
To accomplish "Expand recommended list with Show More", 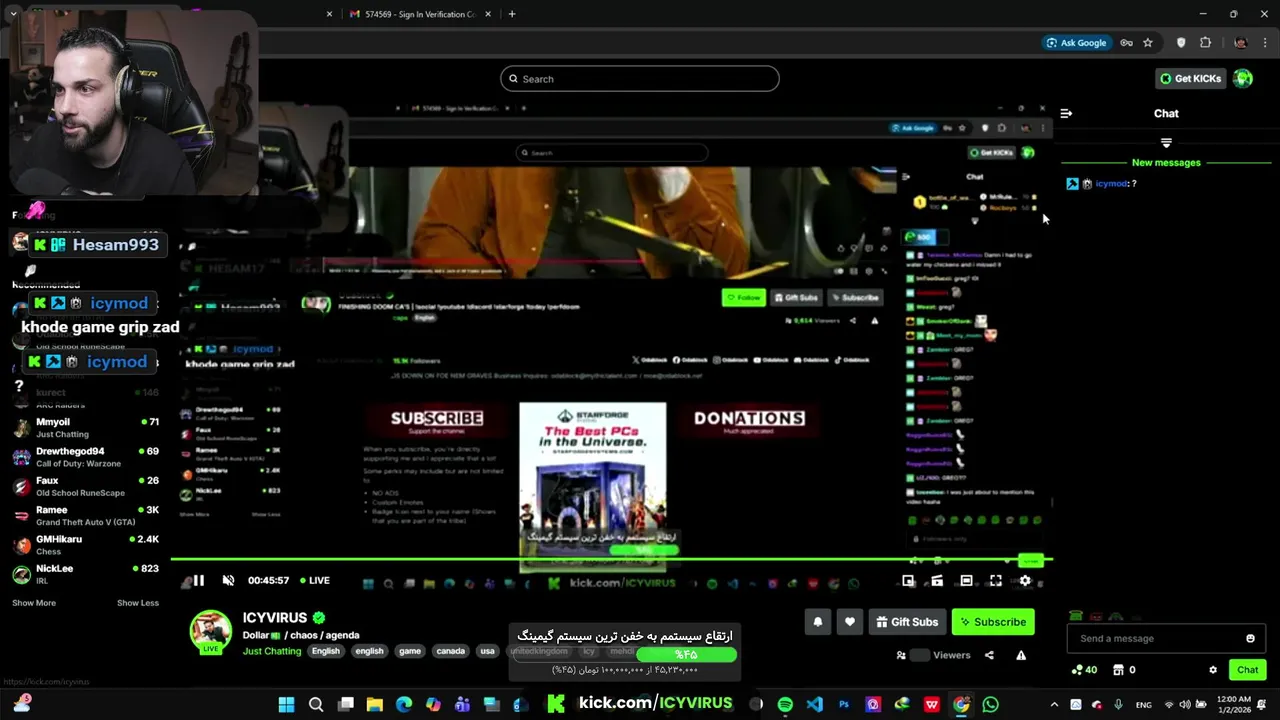I will coord(34,603).
